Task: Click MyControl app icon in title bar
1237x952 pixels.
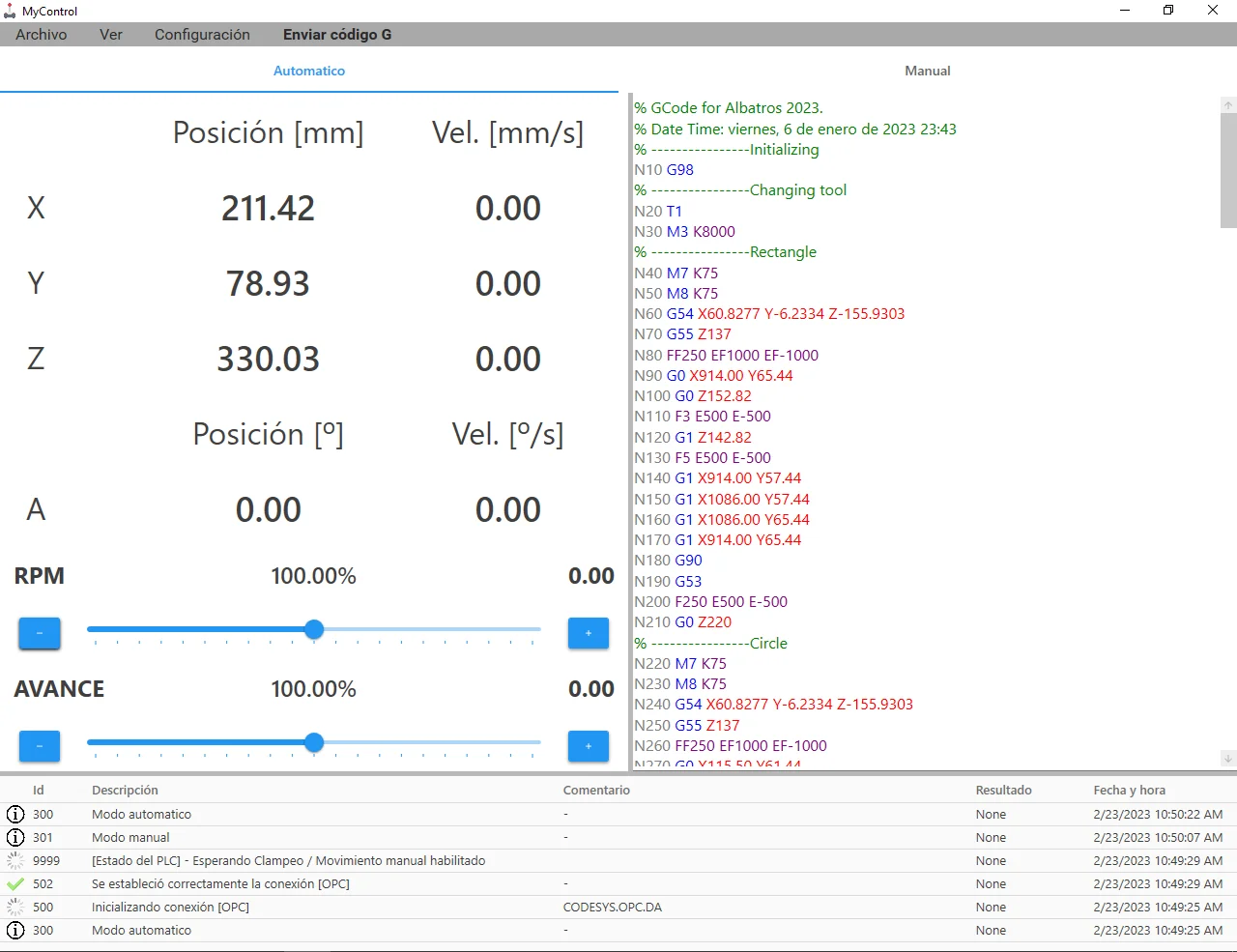Action: 10,11
